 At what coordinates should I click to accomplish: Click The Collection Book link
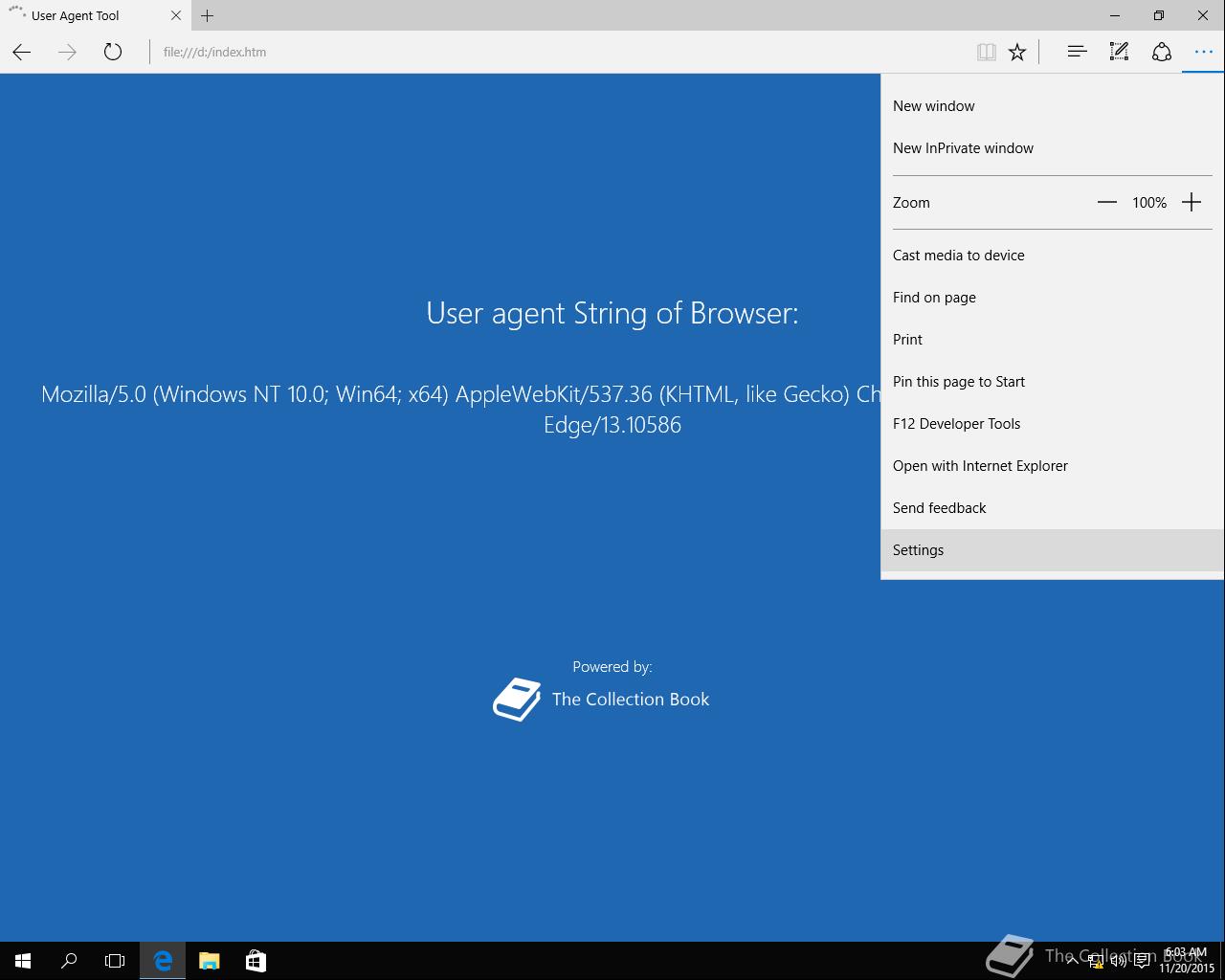click(631, 700)
